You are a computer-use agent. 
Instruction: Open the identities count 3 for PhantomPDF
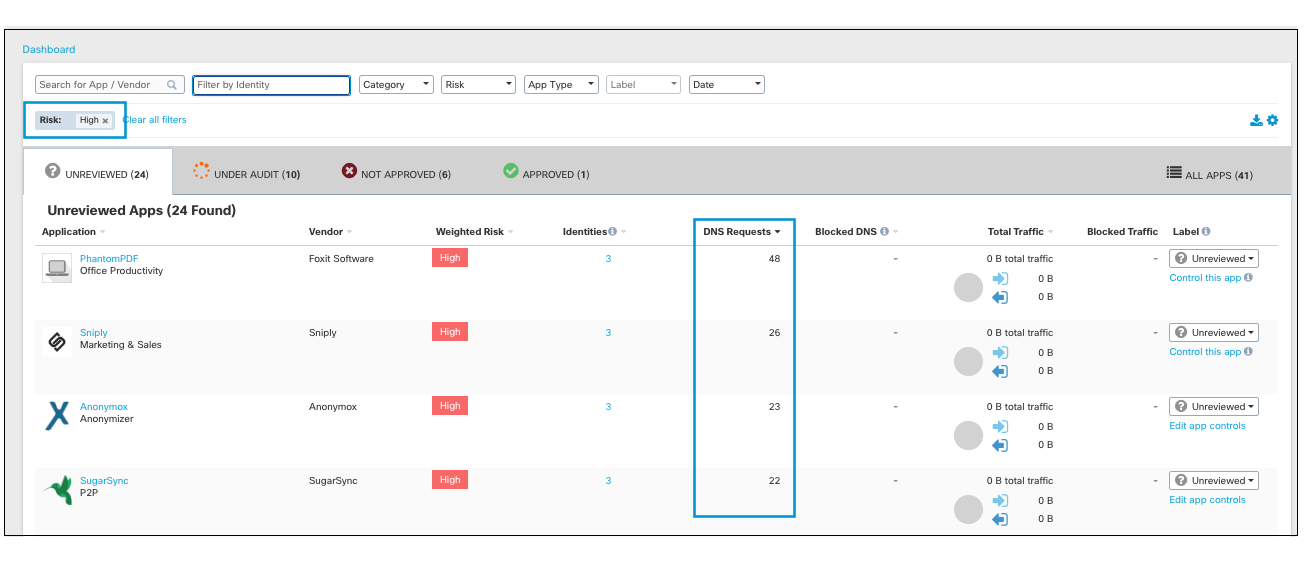coord(608,259)
